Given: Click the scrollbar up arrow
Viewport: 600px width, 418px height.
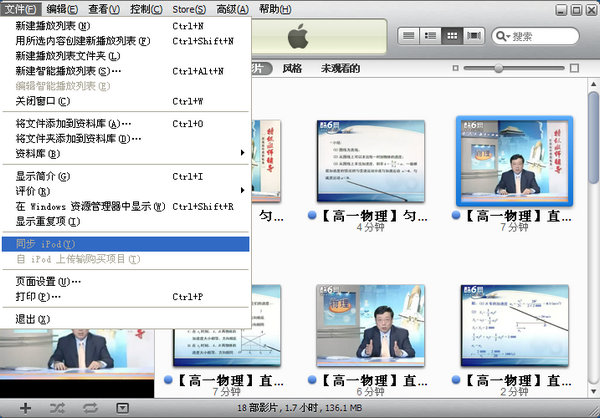Looking at the screenshot, I should click(593, 84).
